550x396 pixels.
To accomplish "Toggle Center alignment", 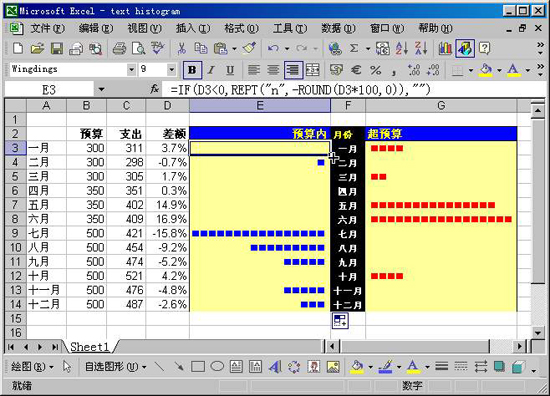I will pyautogui.click(x=273, y=70).
